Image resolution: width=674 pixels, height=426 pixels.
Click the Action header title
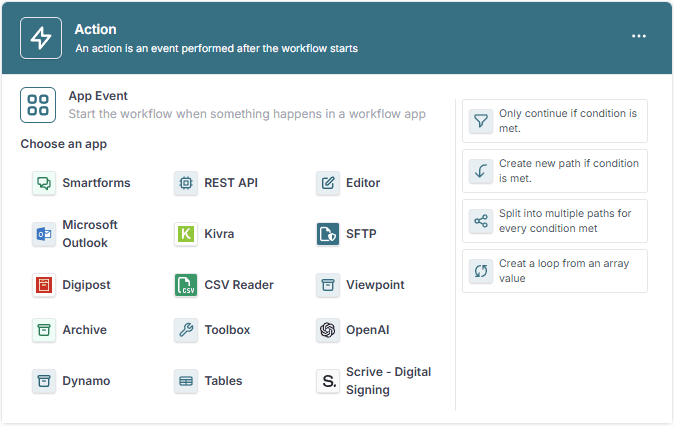coord(95,29)
